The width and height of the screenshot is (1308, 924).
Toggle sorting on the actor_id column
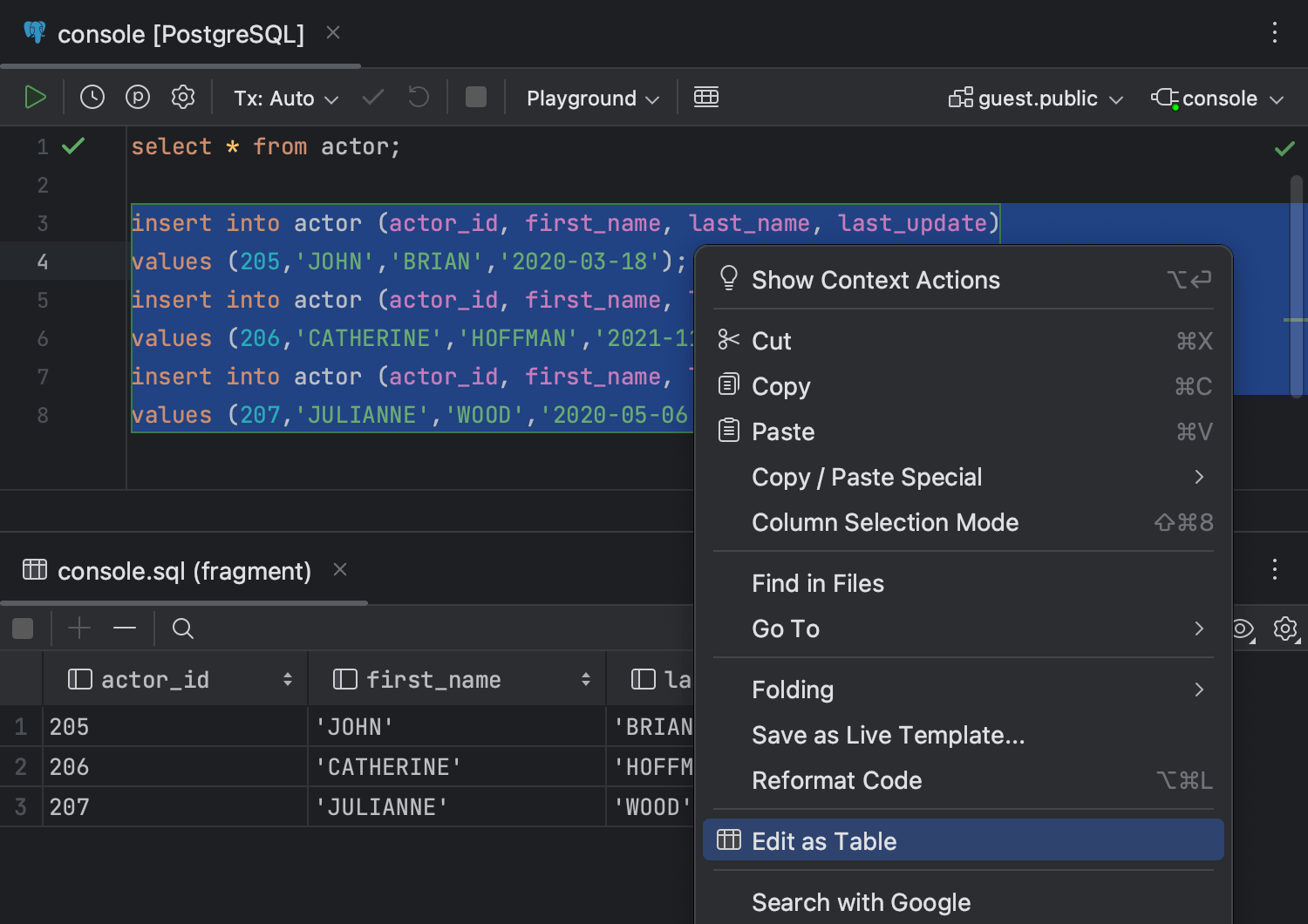click(x=288, y=678)
